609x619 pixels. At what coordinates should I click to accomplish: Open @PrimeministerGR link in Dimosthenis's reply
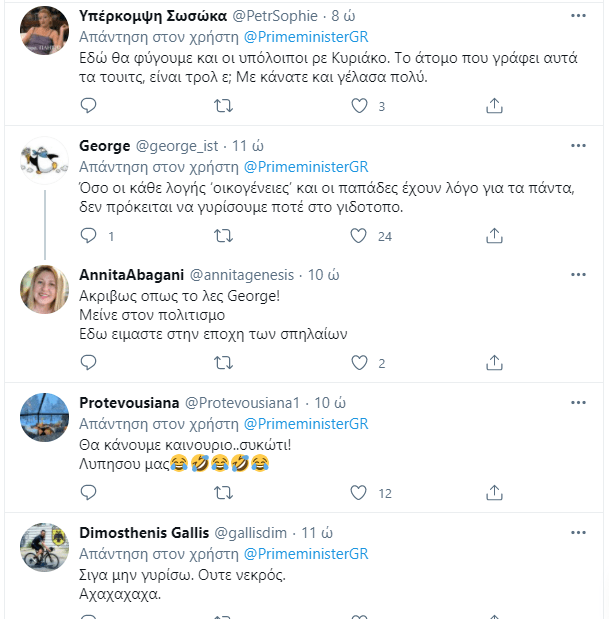pyautogui.click(x=305, y=552)
